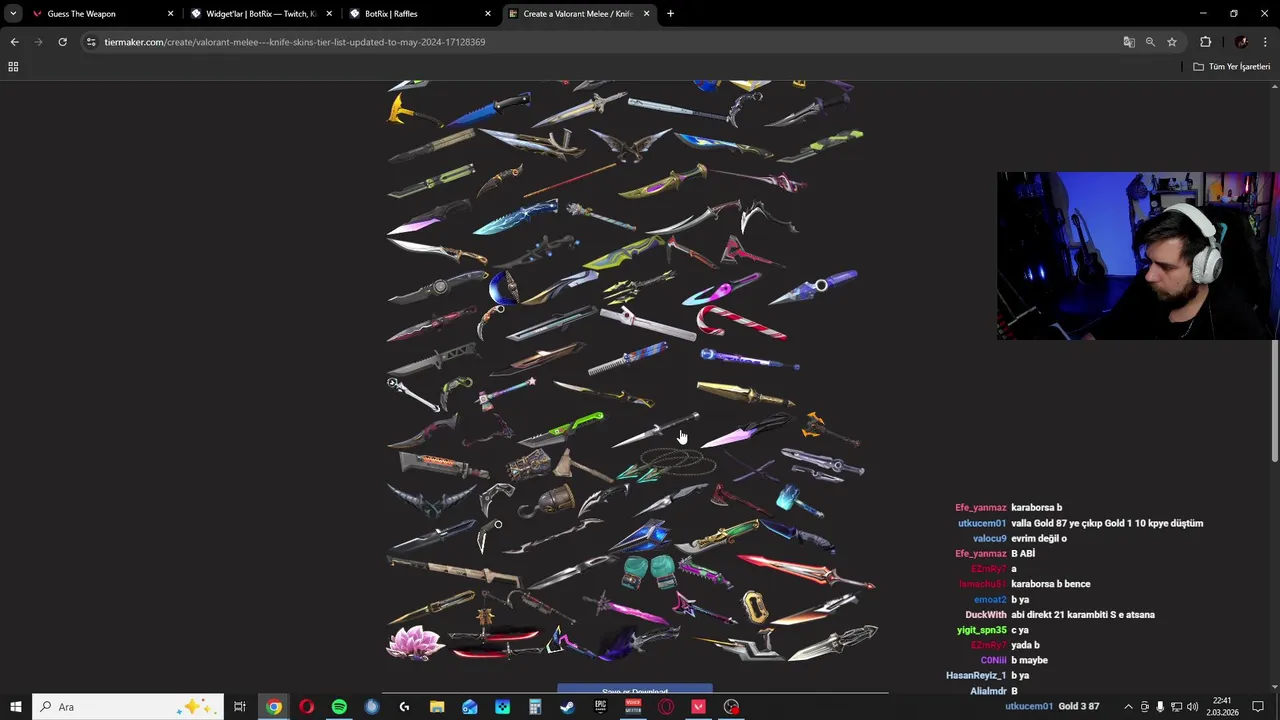Viewport: 1280px width, 720px height.
Task: Open Google Chrome from the taskbar
Action: pyautogui.click(x=273, y=707)
